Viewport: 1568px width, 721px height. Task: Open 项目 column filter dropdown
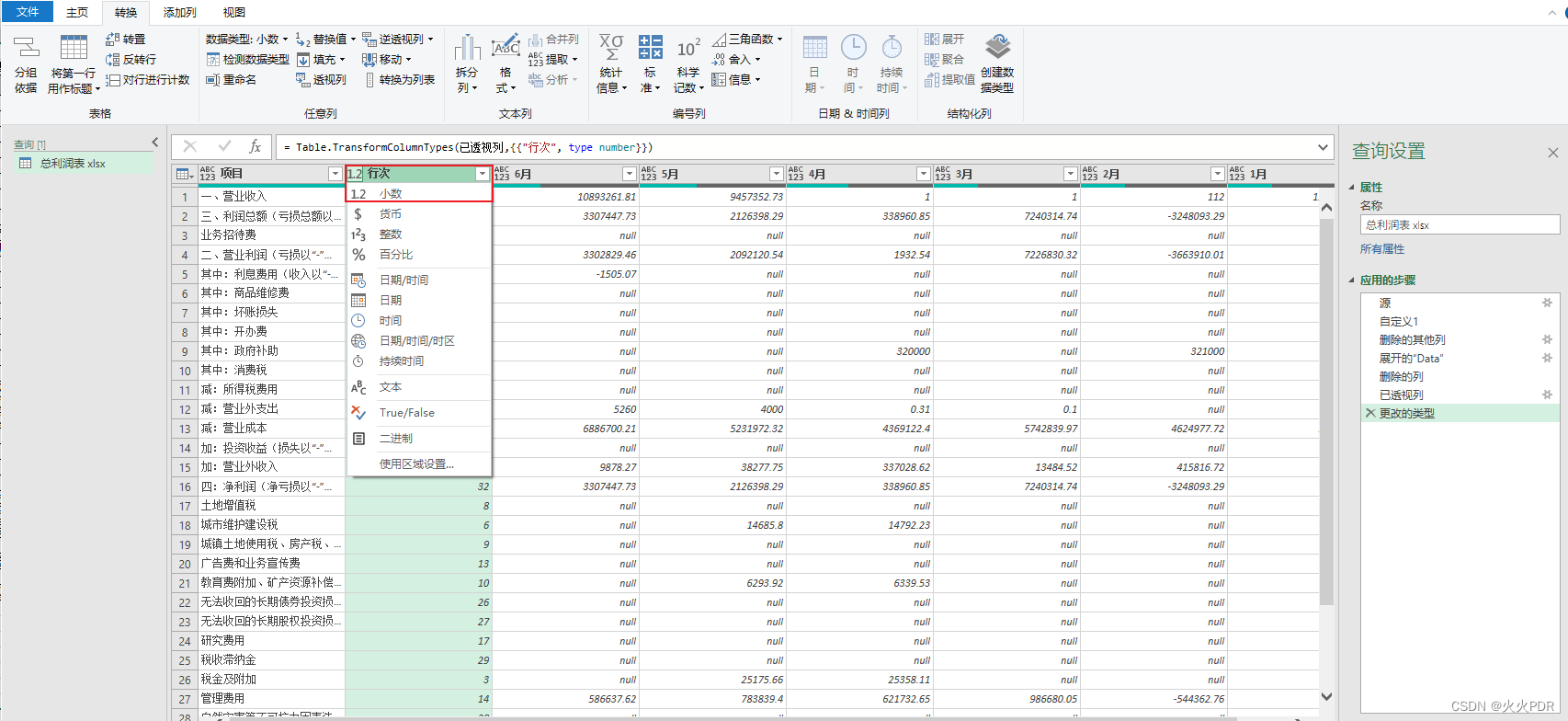335,174
